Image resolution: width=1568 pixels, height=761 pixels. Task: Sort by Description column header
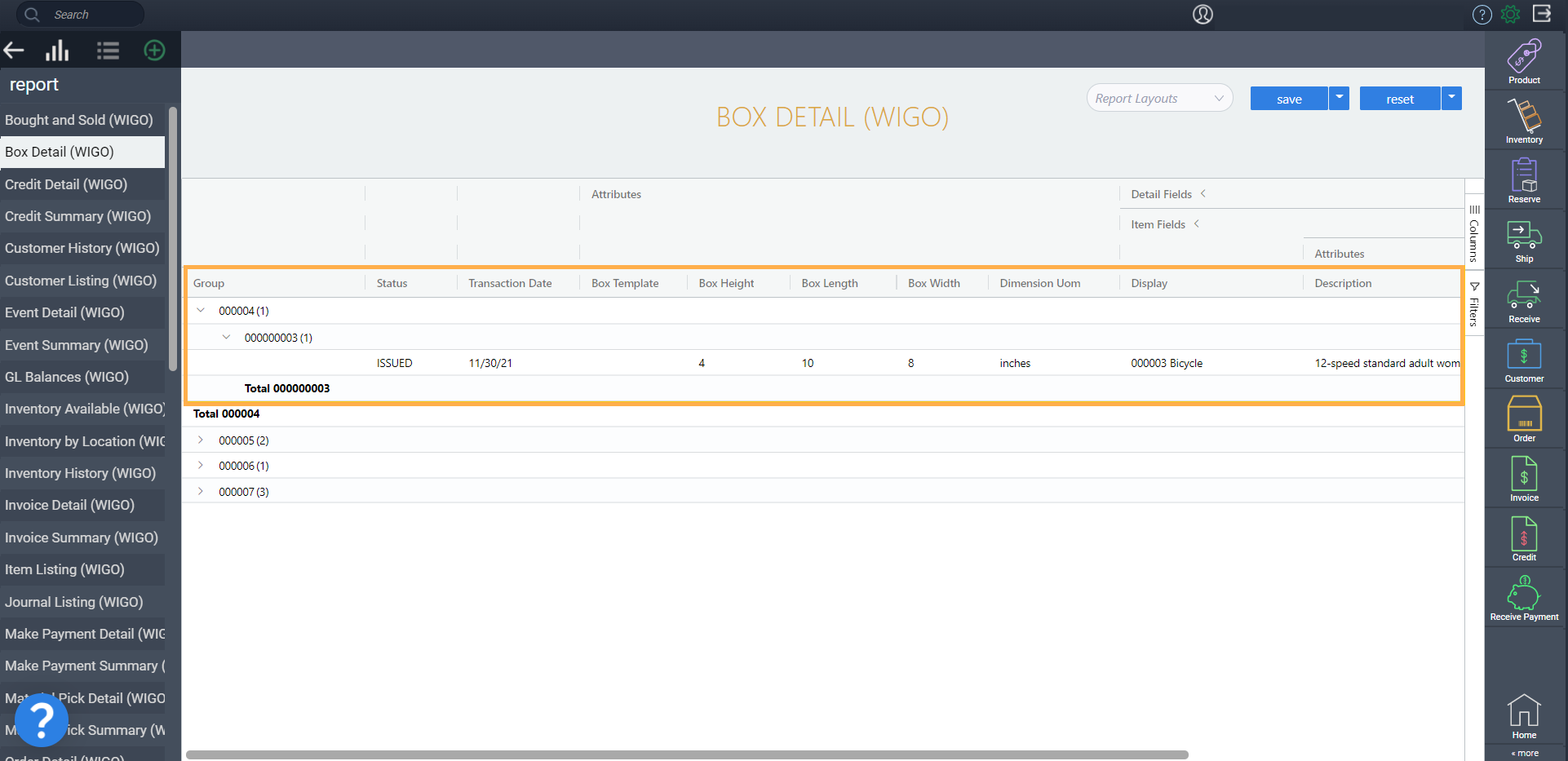point(1343,283)
